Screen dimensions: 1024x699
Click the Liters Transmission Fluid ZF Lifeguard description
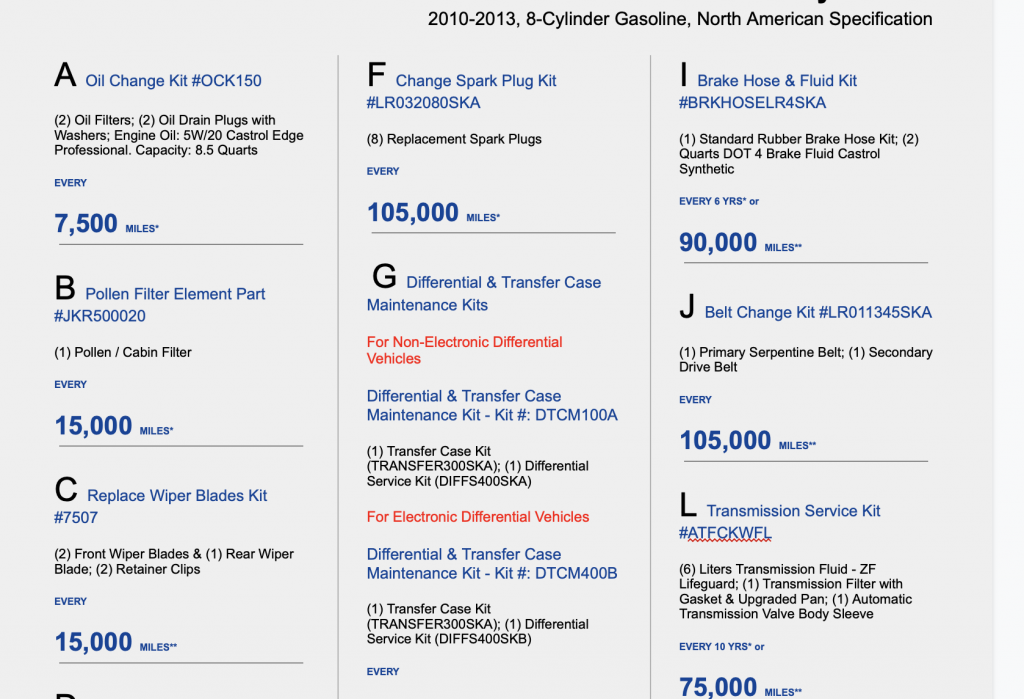click(795, 591)
